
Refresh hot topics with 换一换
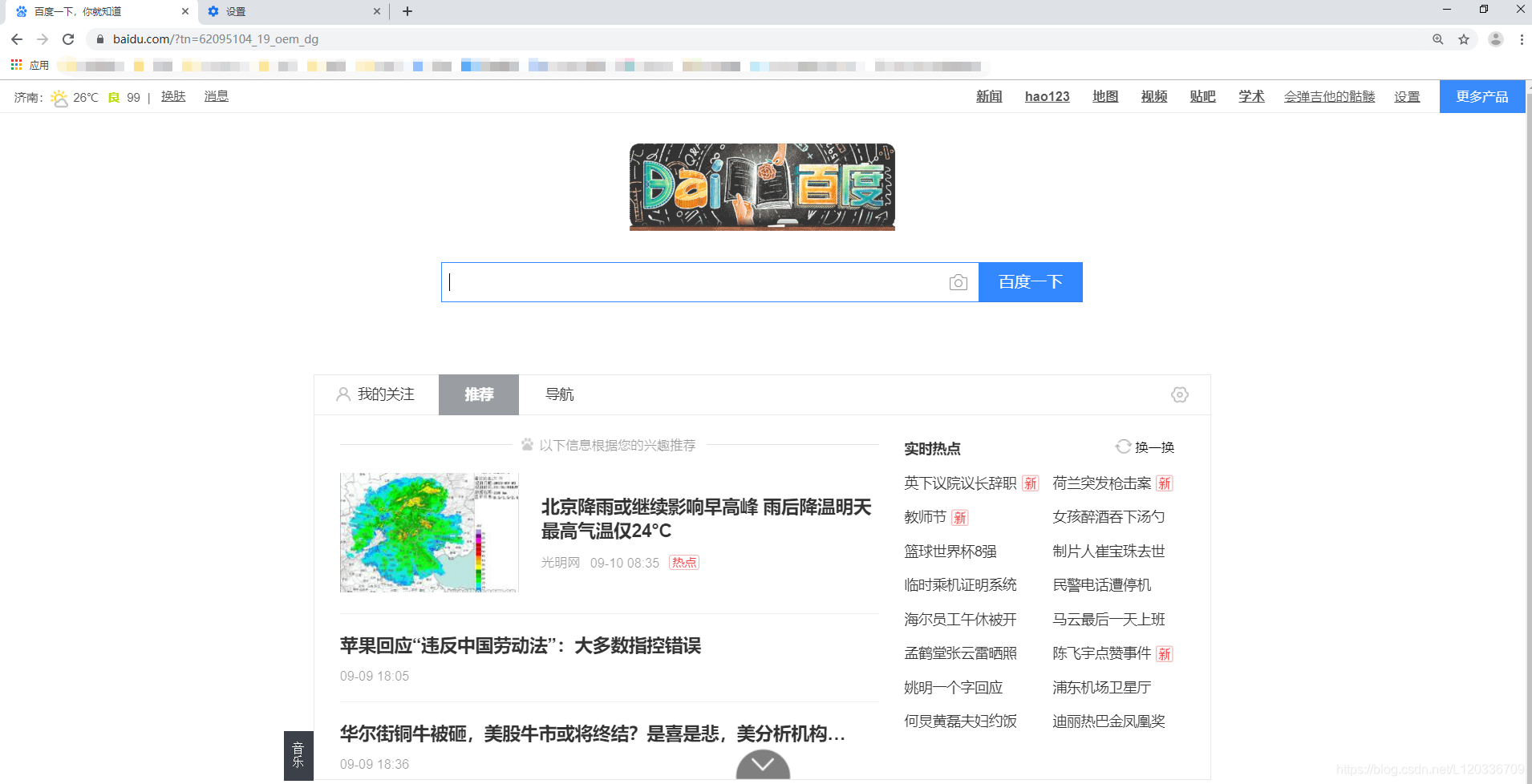[1145, 447]
